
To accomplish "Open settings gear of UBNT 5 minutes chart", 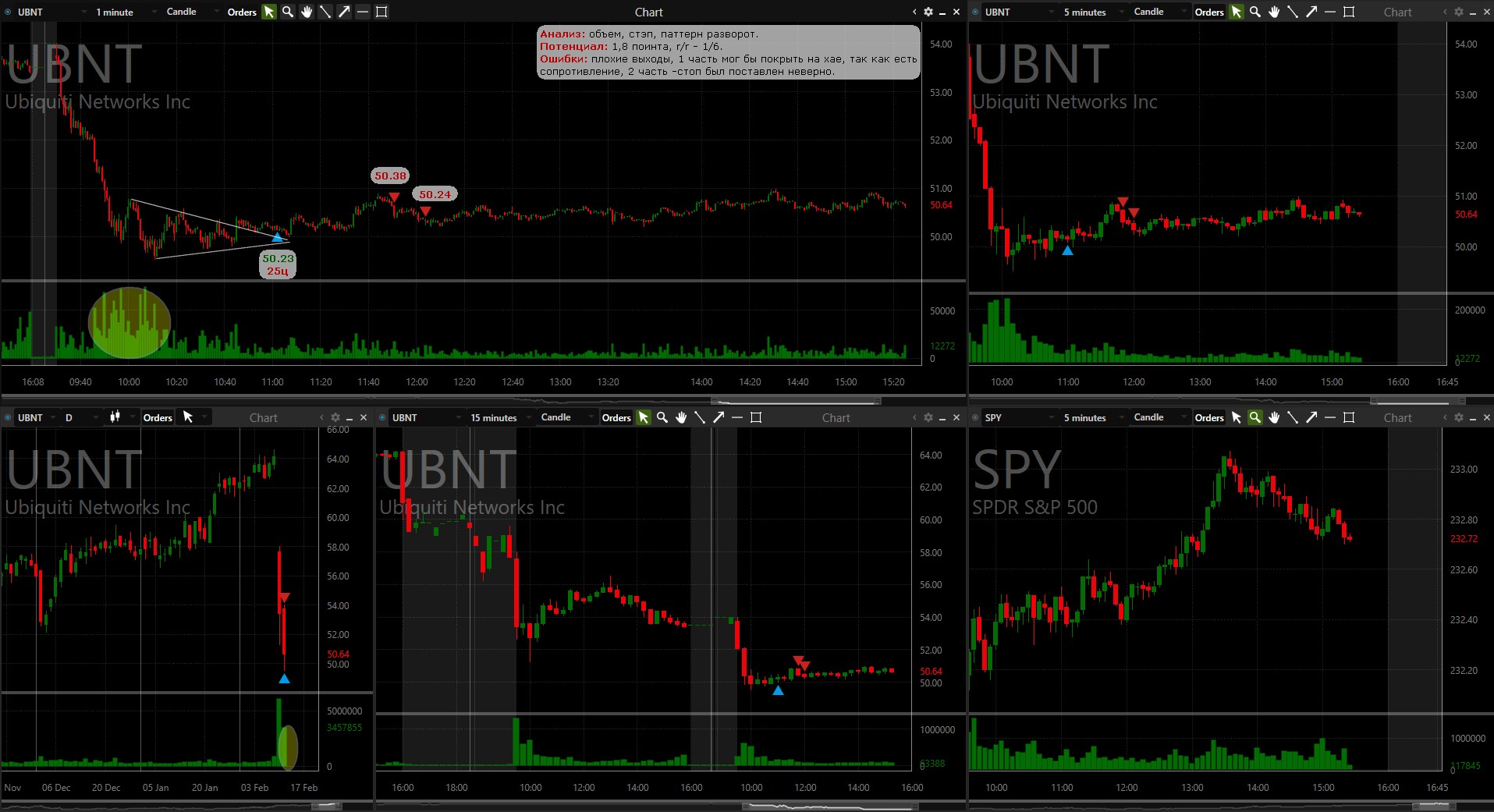I will (1459, 12).
